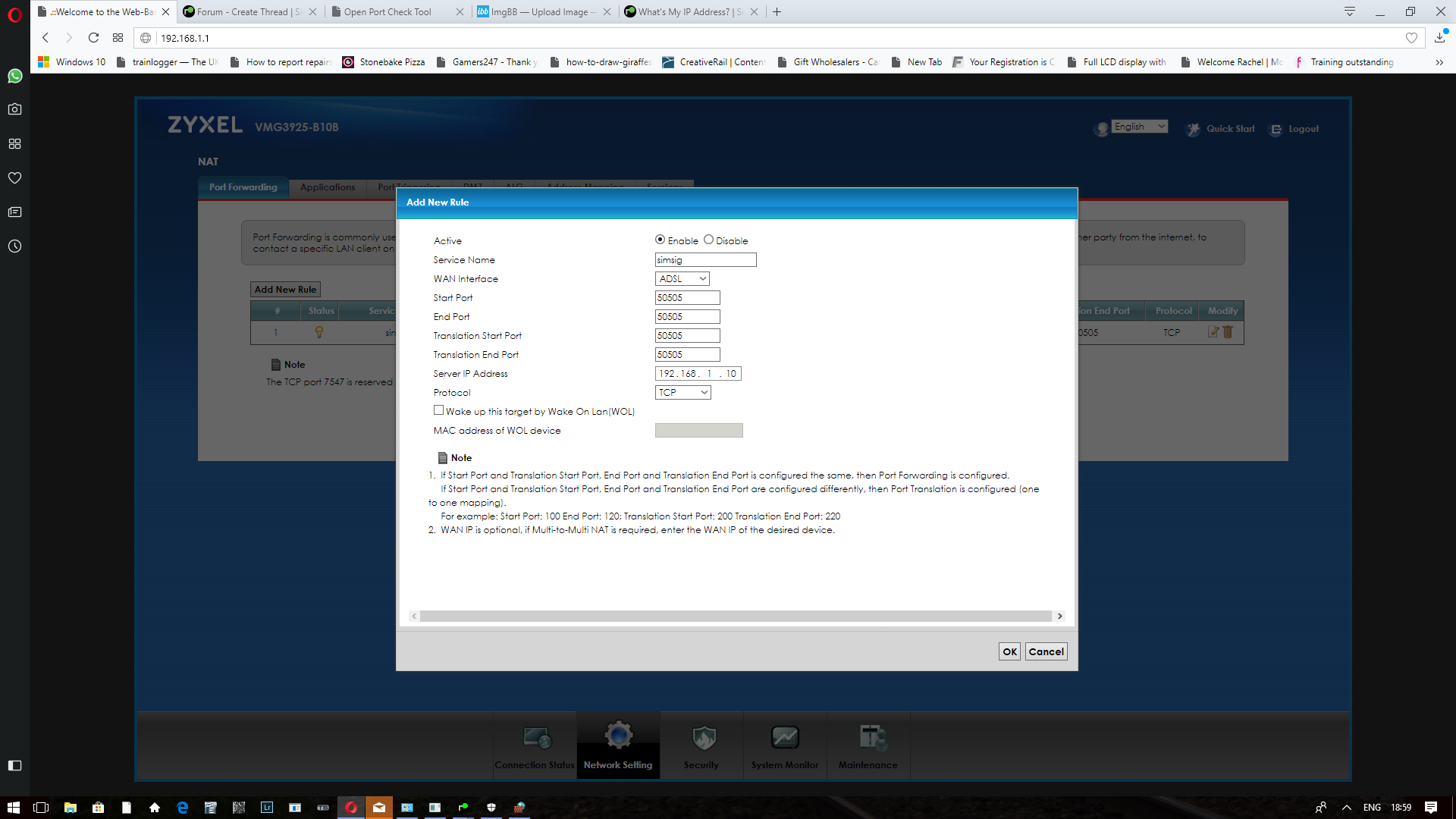Close the ImgBB browser tab
Screen dimensions: 1456x819
(x=607, y=11)
